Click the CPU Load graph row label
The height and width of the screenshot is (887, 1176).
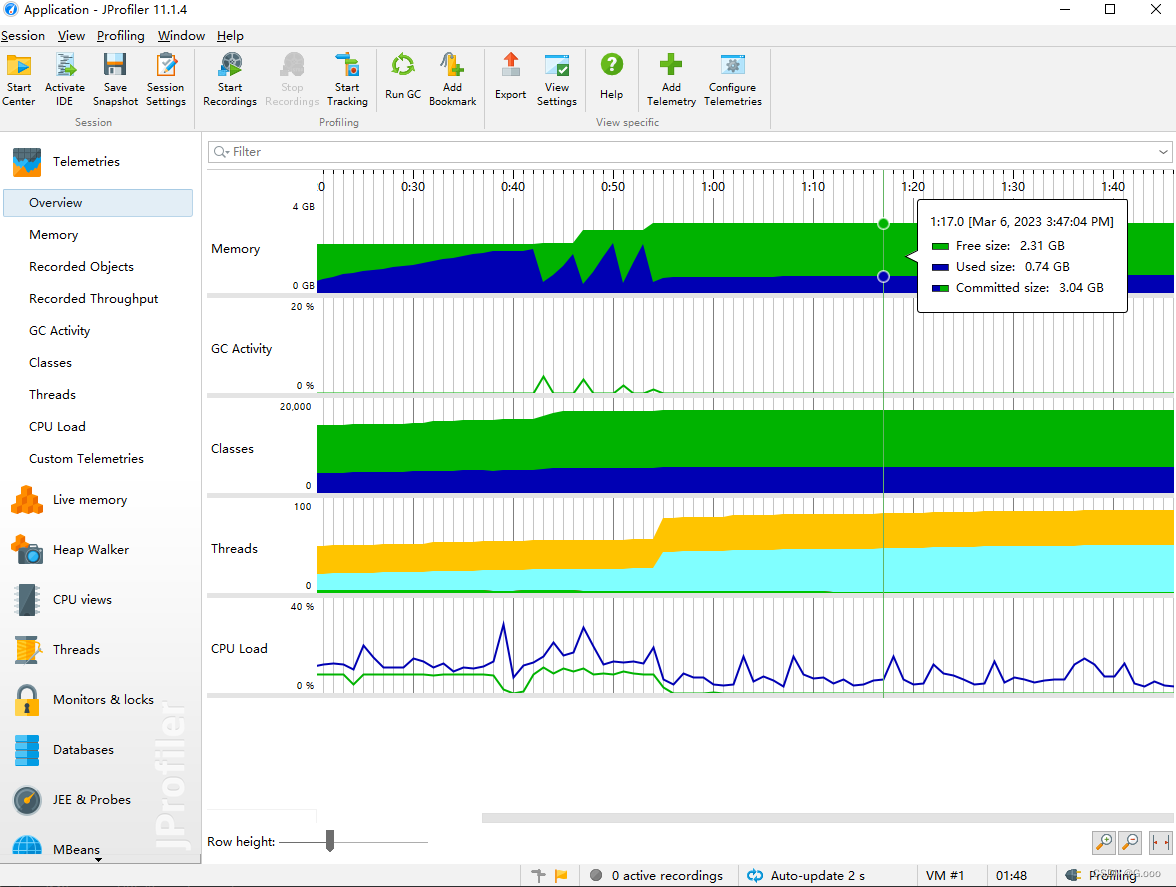tap(239, 649)
